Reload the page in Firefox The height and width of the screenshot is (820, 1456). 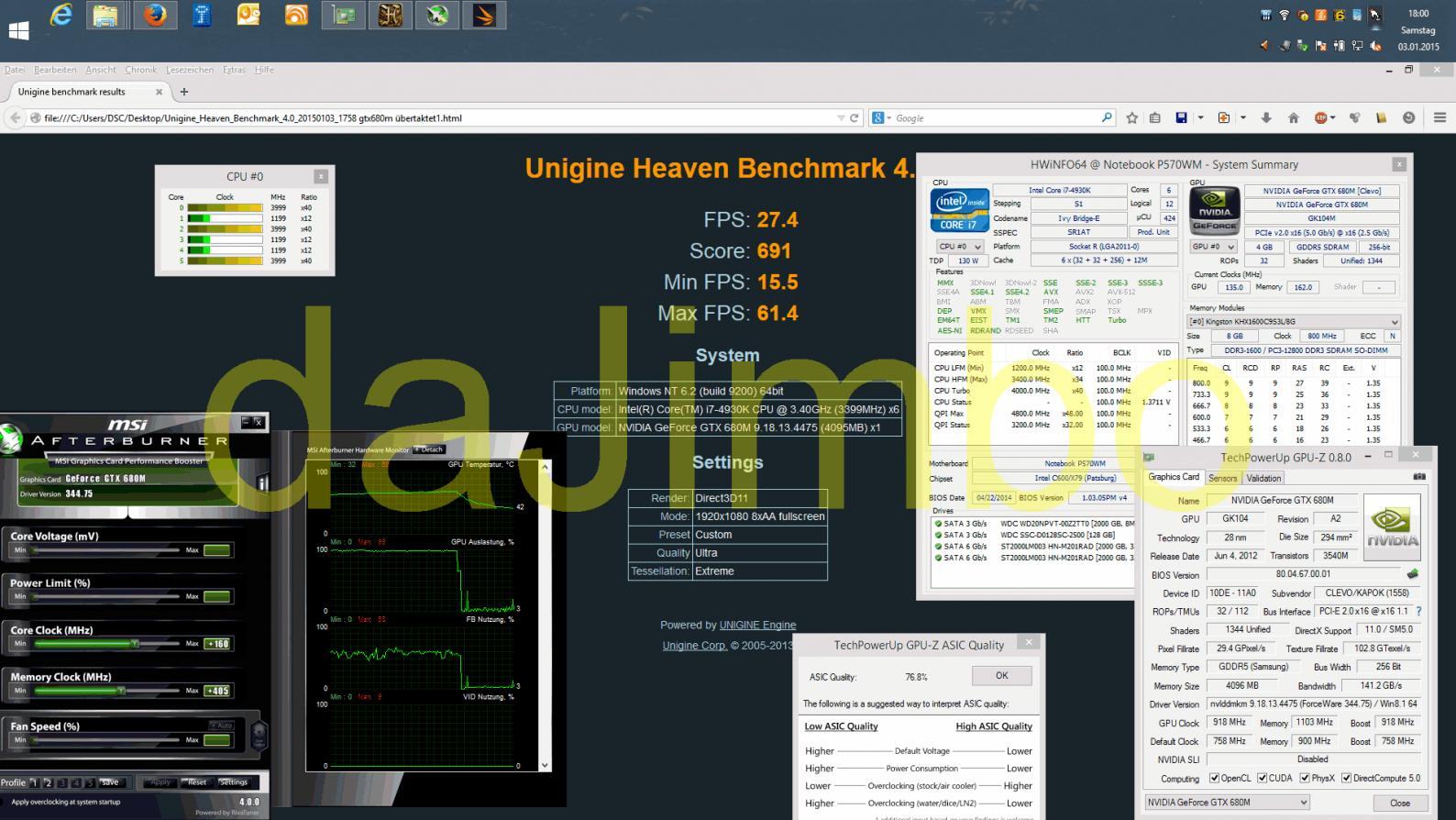855,117
